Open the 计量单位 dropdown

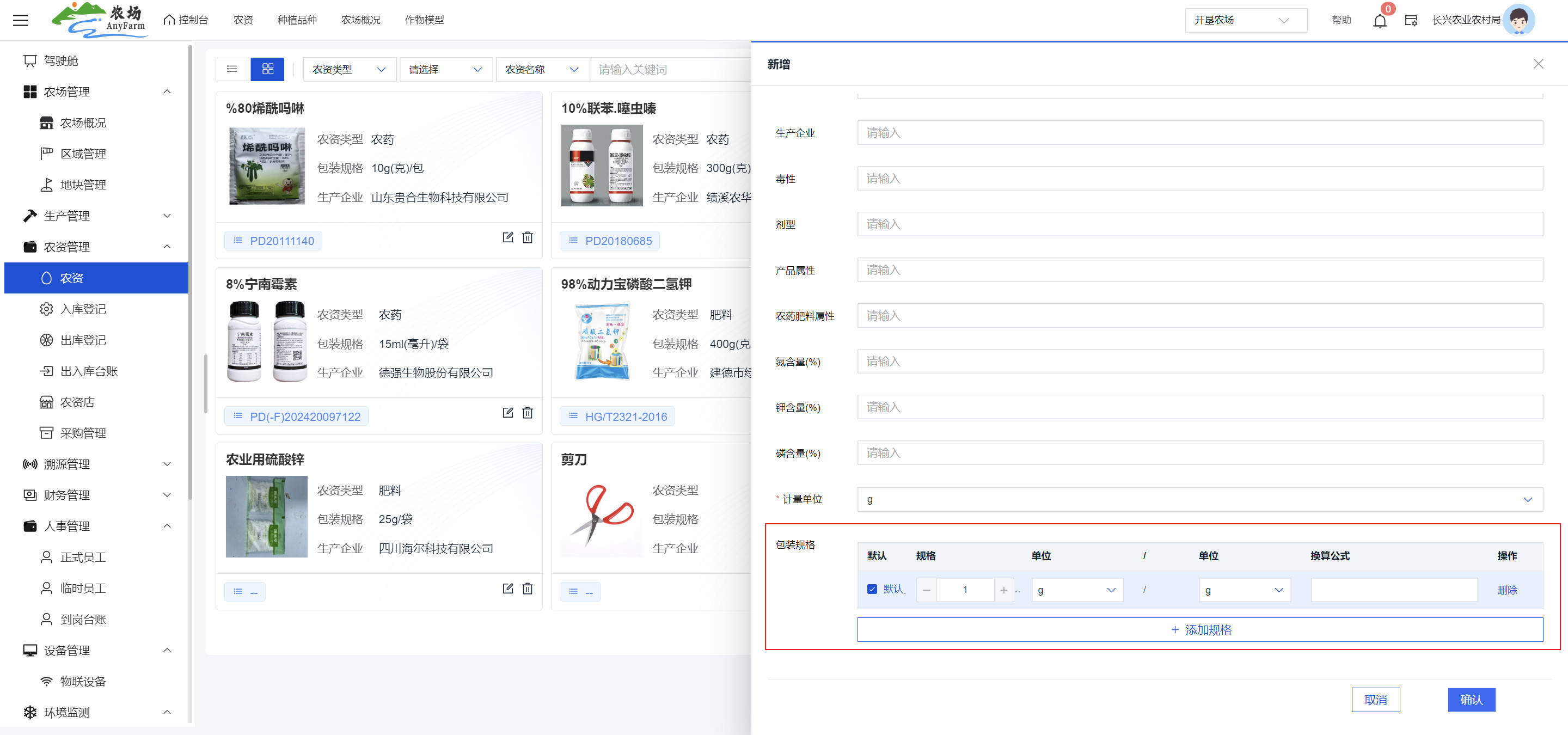[x=1199, y=500]
